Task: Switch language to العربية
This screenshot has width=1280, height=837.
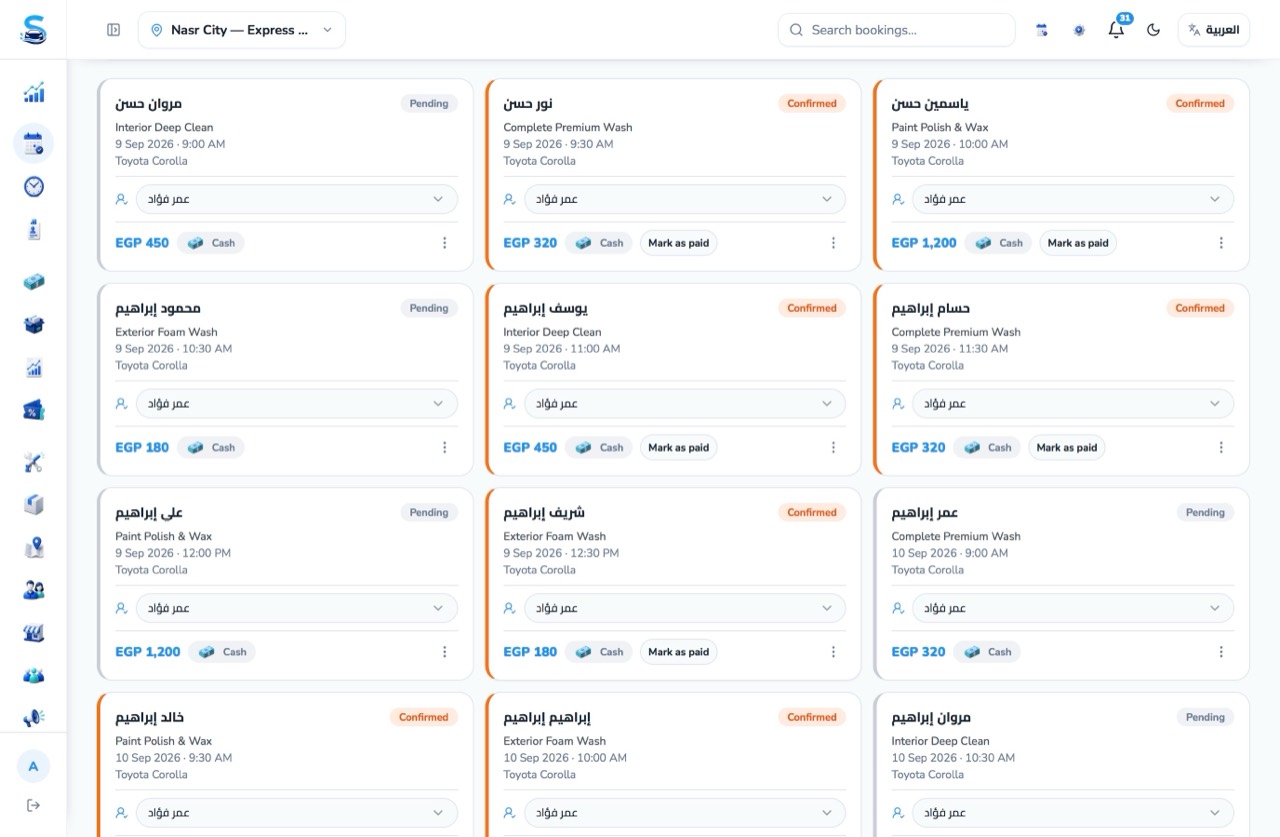Action: coord(1214,30)
